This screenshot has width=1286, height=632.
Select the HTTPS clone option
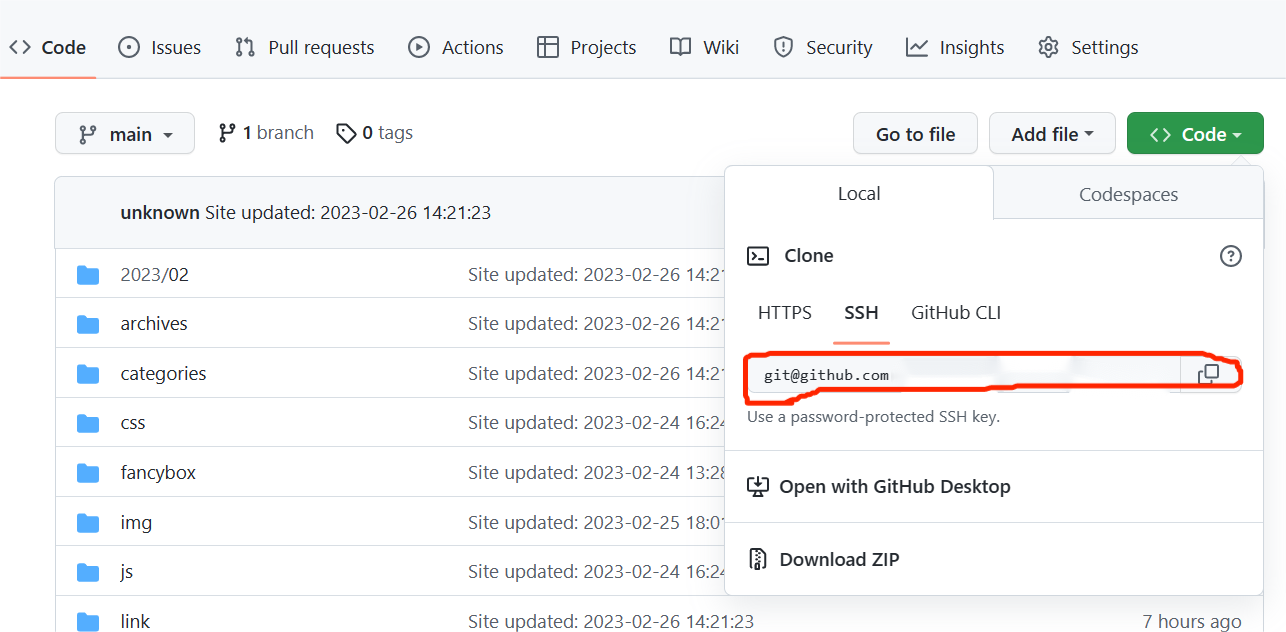coord(785,313)
